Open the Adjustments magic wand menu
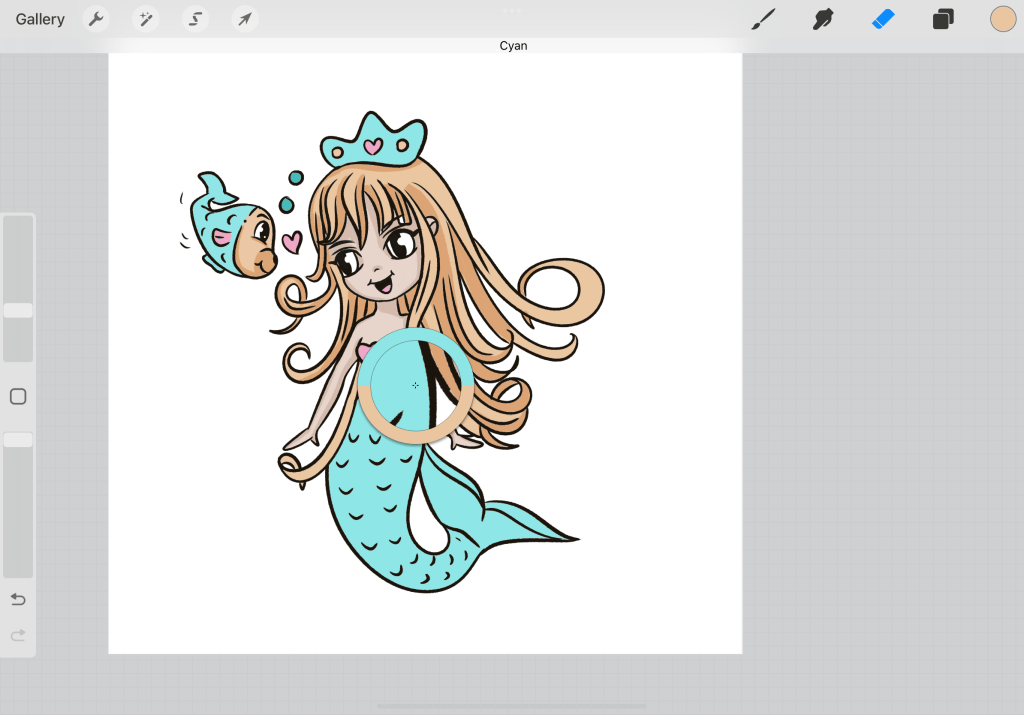 146,19
